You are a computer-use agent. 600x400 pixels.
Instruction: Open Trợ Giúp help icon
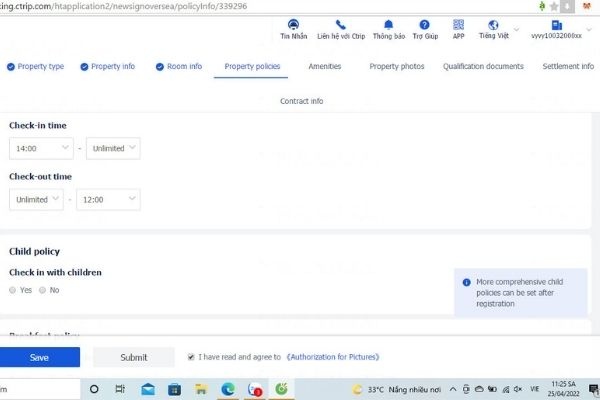pos(424,25)
